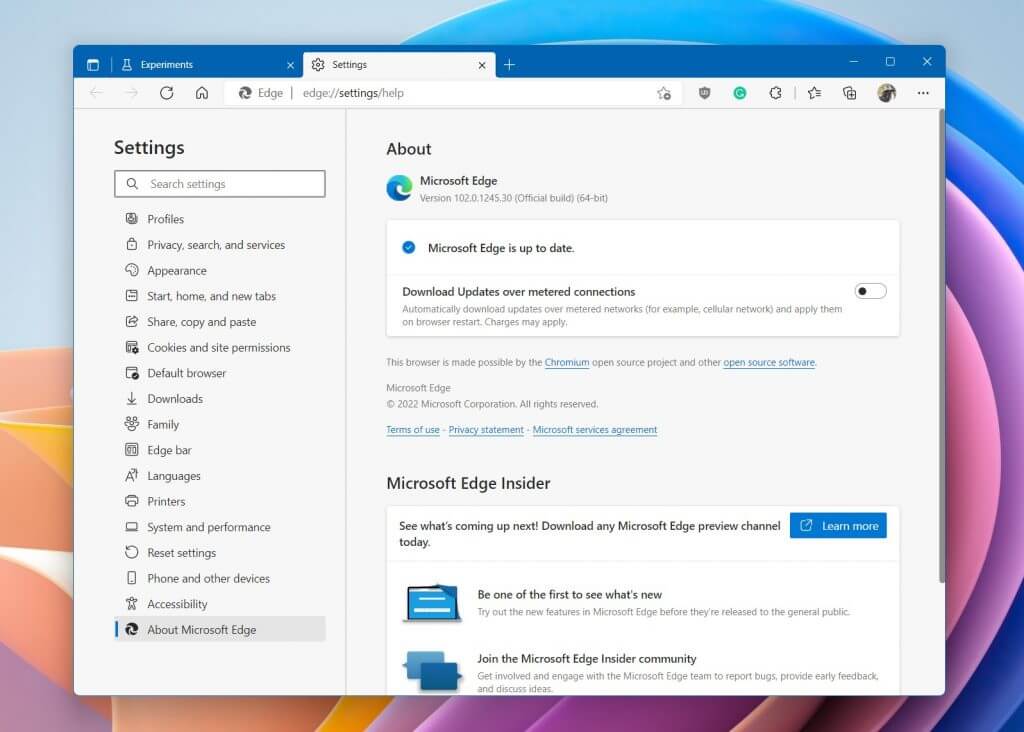Open Downloads settings
The width and height of the screenshot is (1024, 732).
coord(219,398)
